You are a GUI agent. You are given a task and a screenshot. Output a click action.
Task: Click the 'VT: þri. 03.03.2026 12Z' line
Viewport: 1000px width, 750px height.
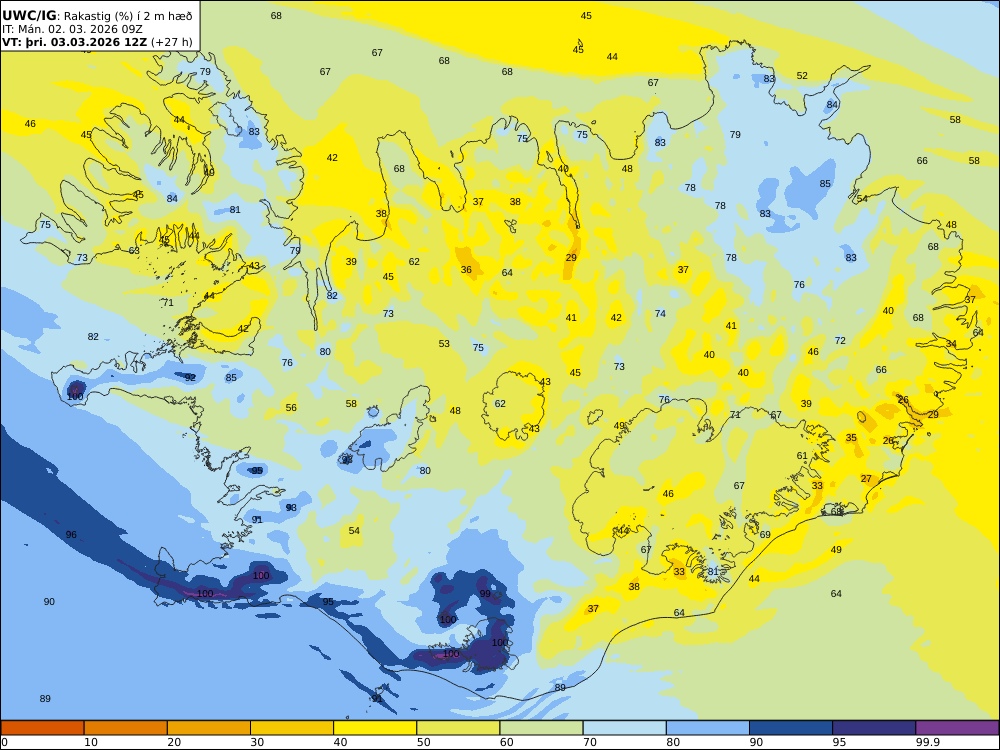tap(75, 42)
